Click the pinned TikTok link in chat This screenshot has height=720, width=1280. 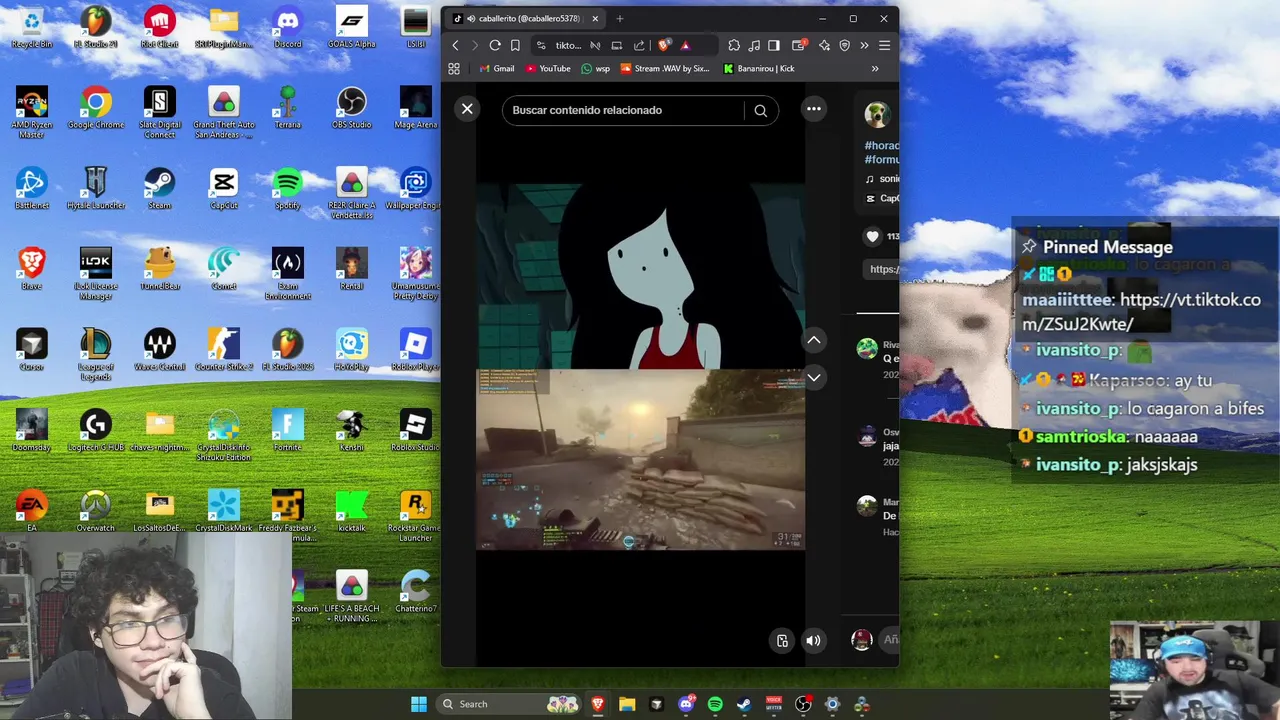point(1142,311)
